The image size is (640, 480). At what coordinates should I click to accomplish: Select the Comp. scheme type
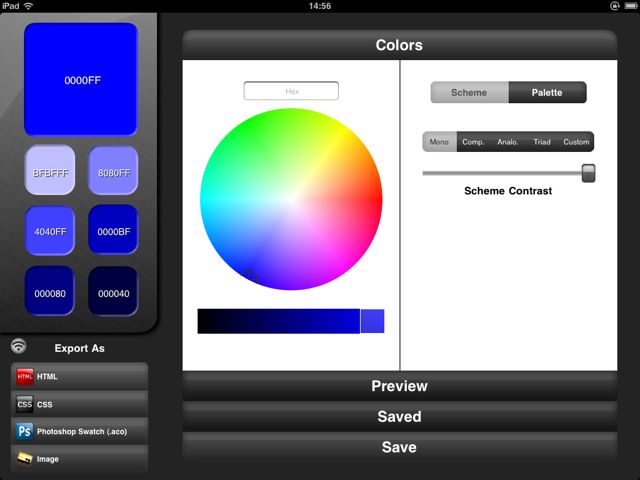click(x=473, y=142)
